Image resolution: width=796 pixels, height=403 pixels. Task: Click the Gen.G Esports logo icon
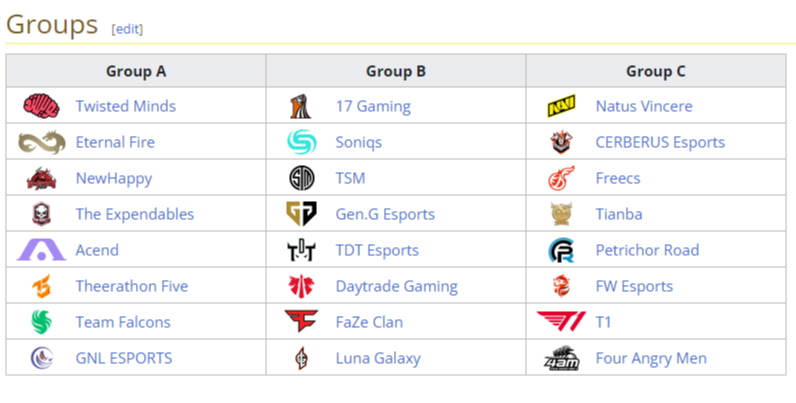click(x=301, y=214)
